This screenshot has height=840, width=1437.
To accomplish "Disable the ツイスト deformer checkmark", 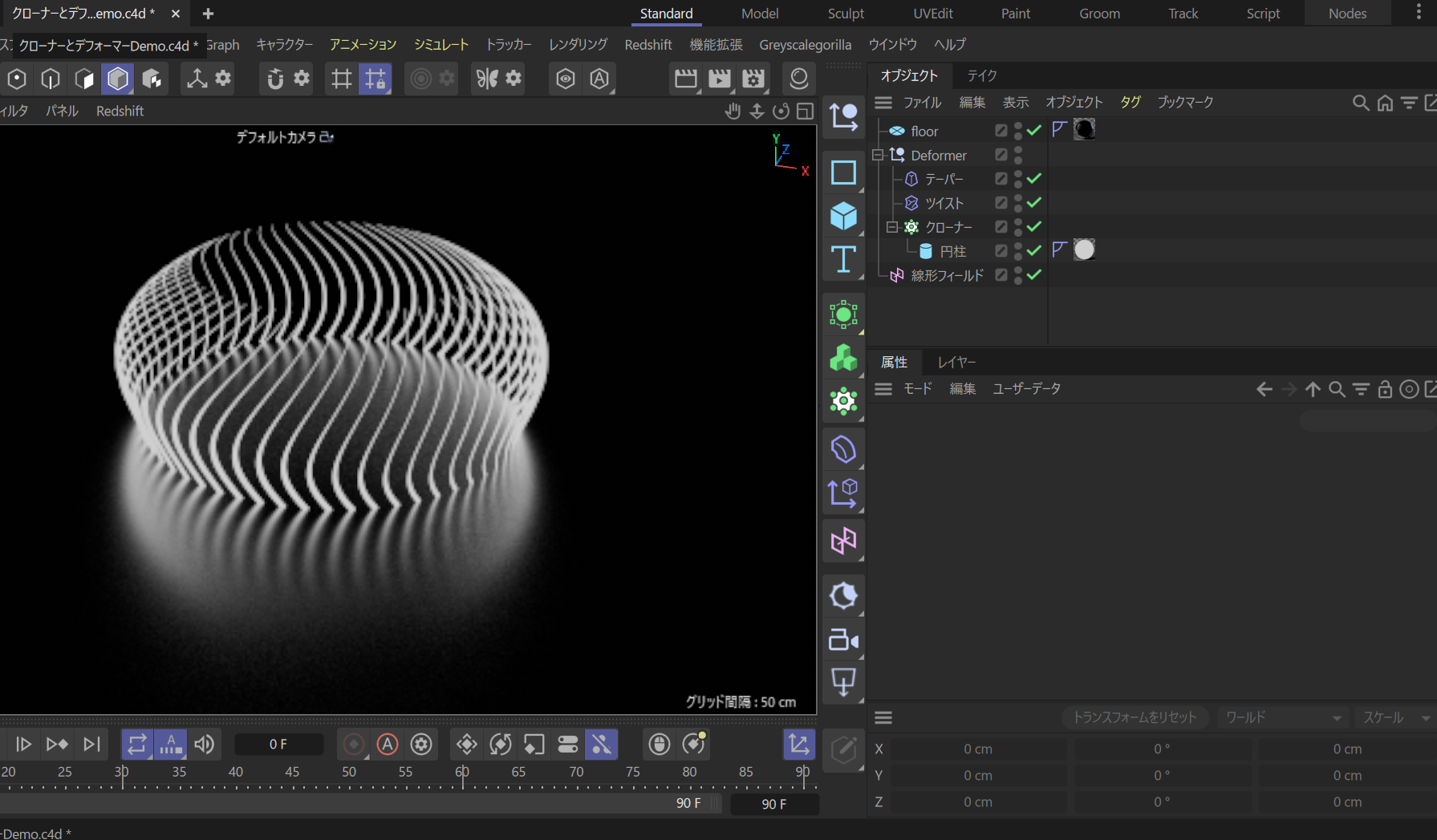I will pos(1033,203).
